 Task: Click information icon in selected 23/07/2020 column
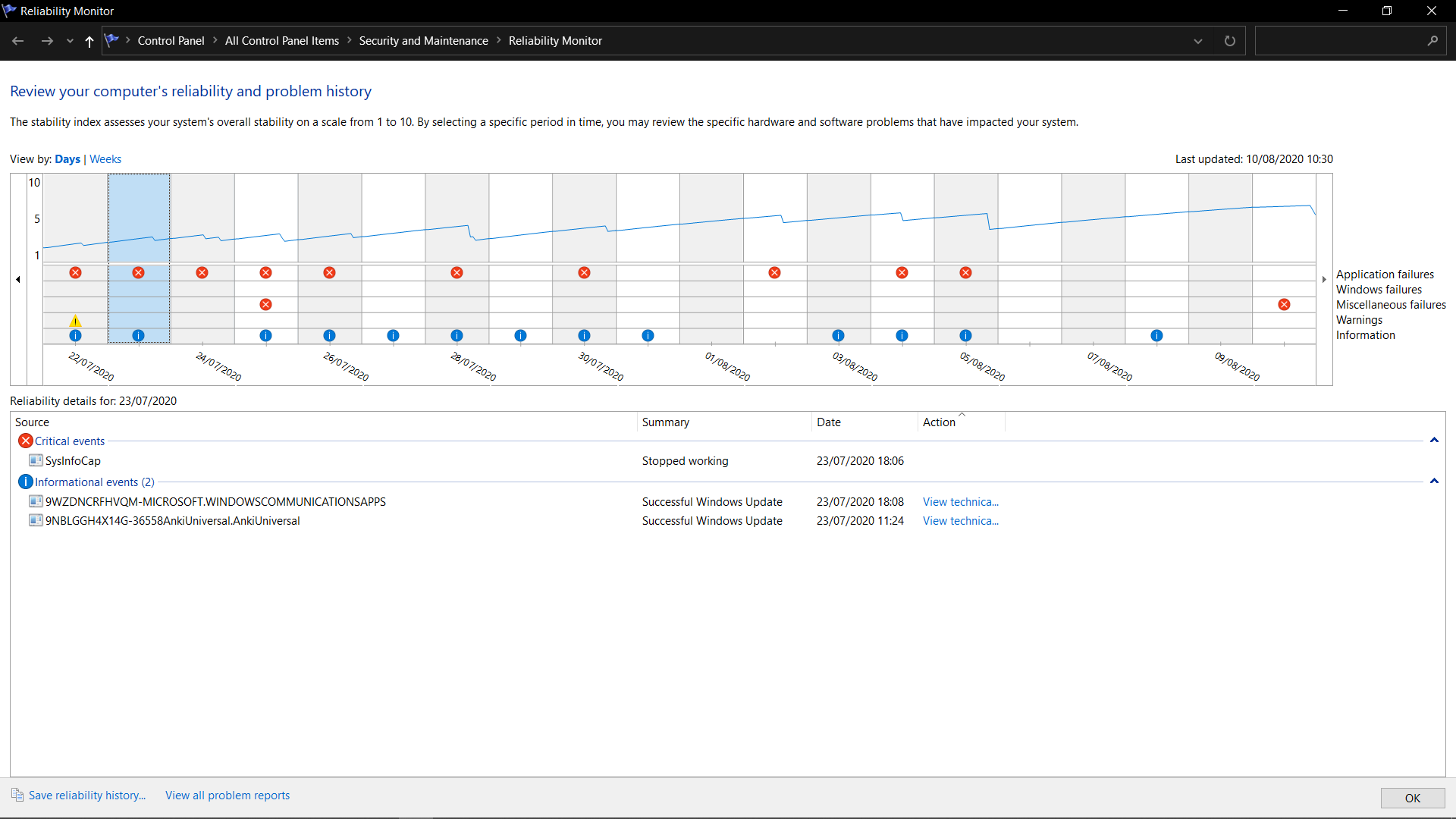point(138,336)
